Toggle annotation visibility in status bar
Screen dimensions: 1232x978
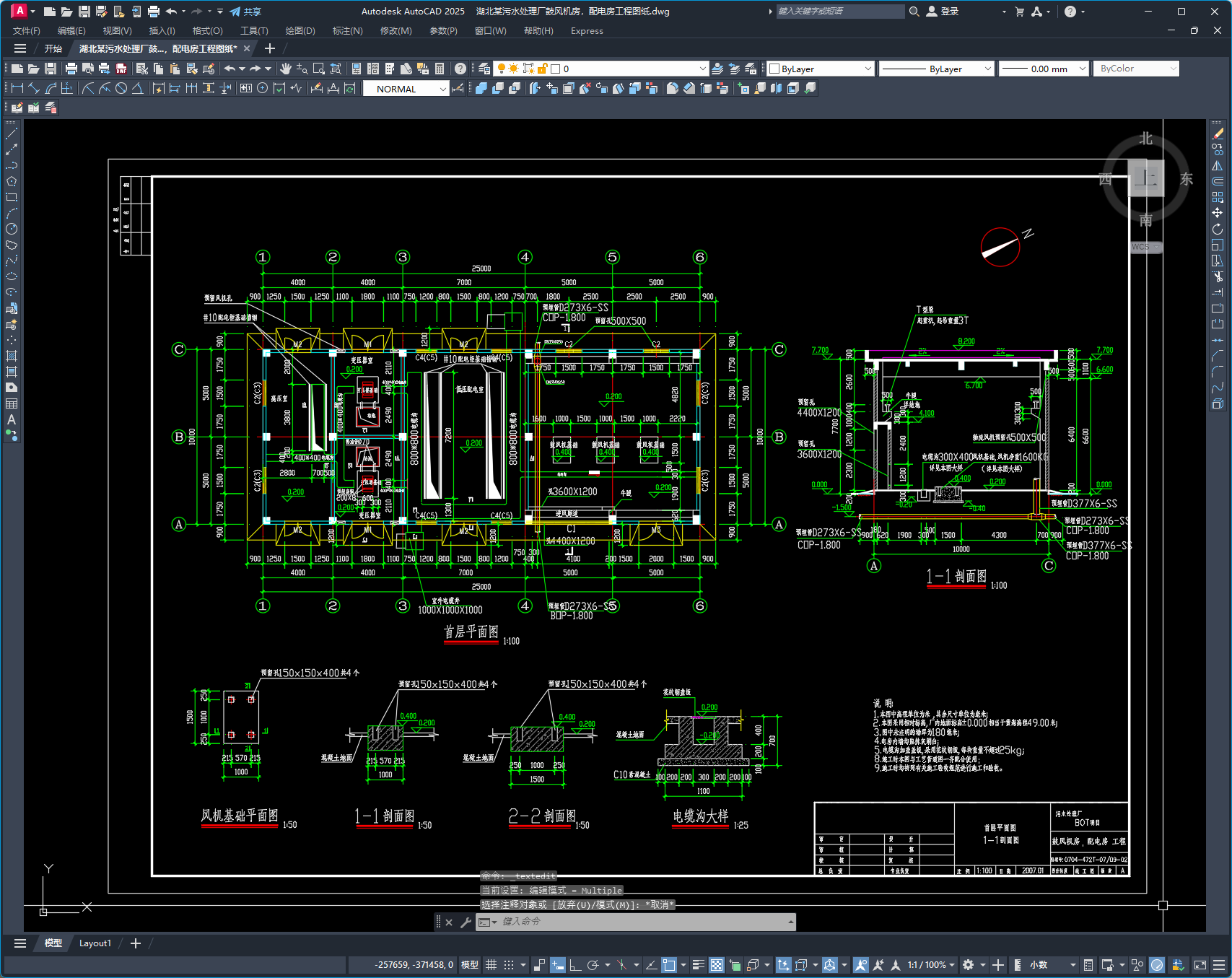coord(860,965)
